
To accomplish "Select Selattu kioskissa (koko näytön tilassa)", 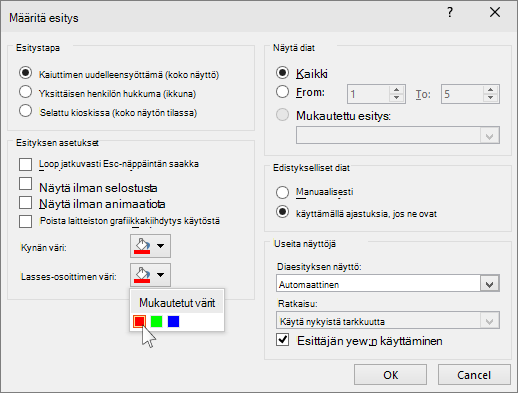I will pyautogui.click(x=26, y=111).
